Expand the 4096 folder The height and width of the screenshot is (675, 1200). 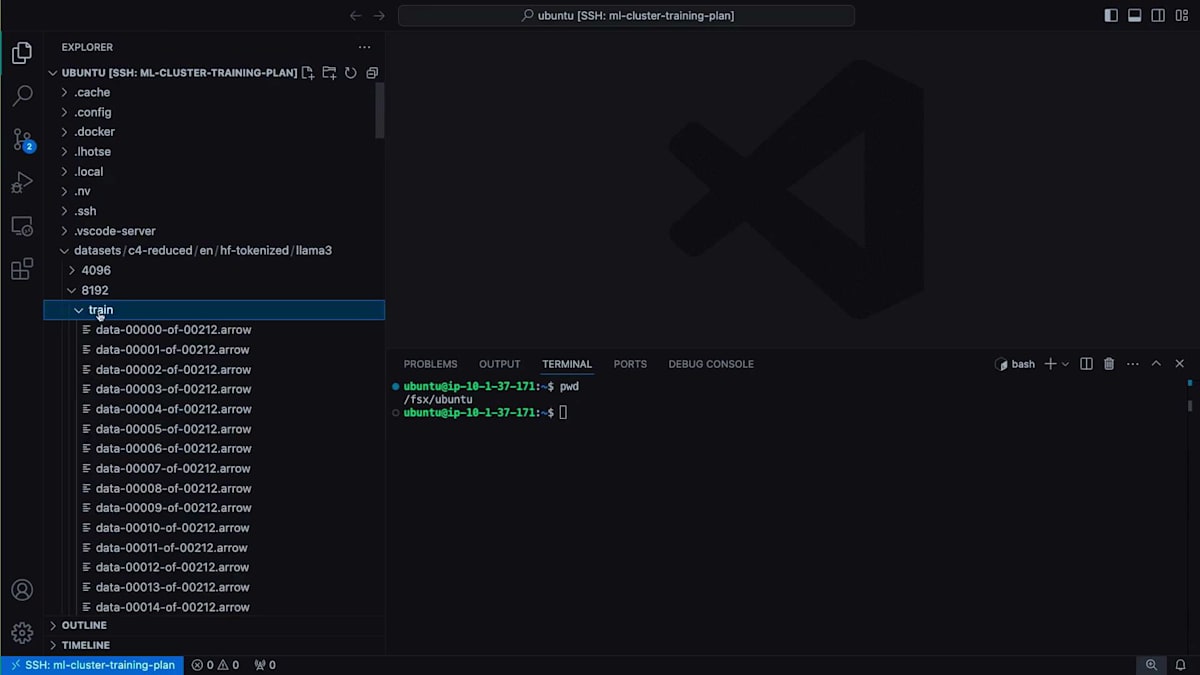(214, 270)
